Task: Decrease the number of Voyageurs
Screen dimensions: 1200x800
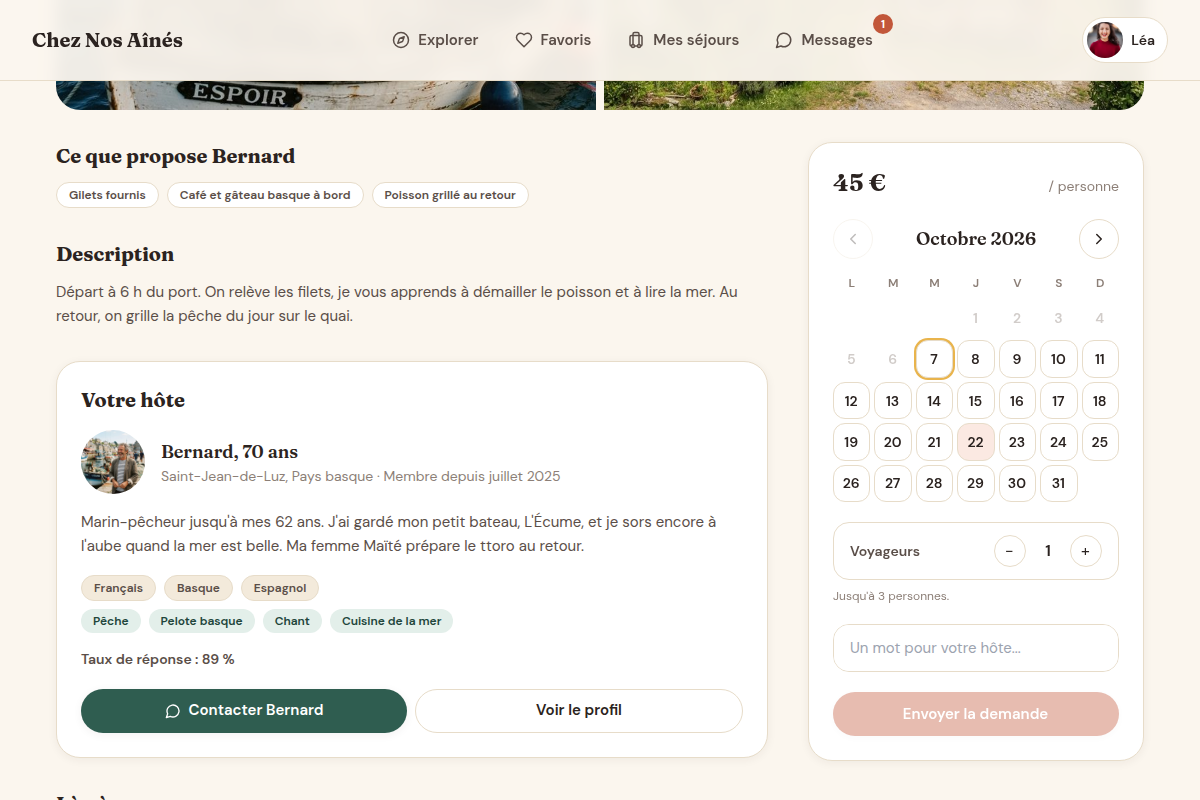Action: [1009, 551]
